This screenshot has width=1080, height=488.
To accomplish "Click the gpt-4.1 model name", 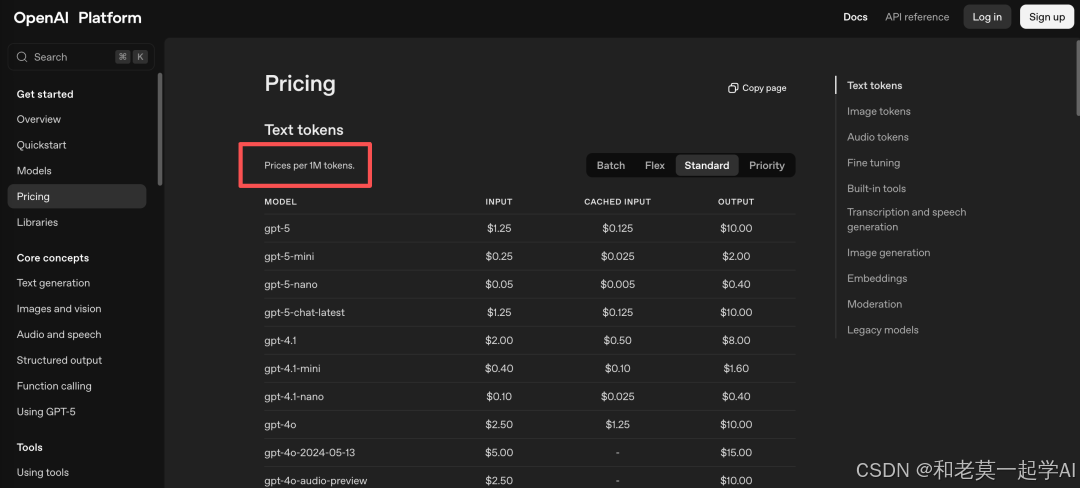I will (x=280, y=341).
